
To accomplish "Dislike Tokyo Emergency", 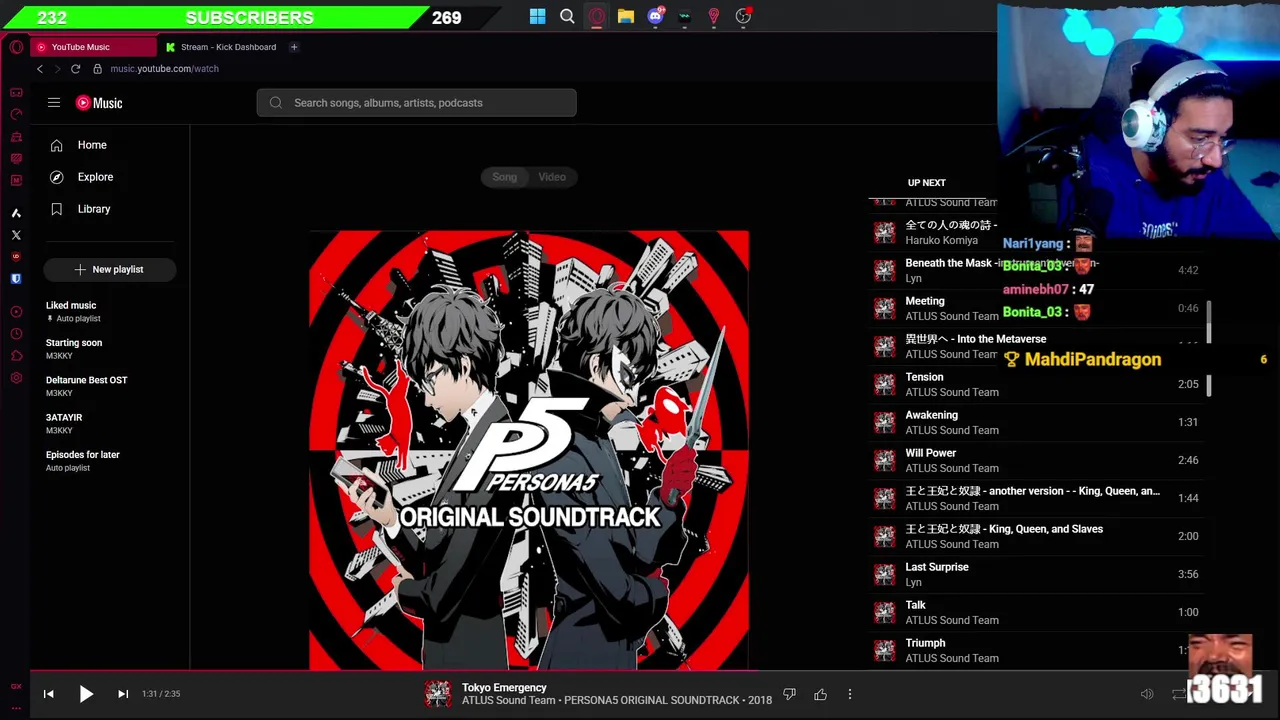I will [x=789, y=694].
